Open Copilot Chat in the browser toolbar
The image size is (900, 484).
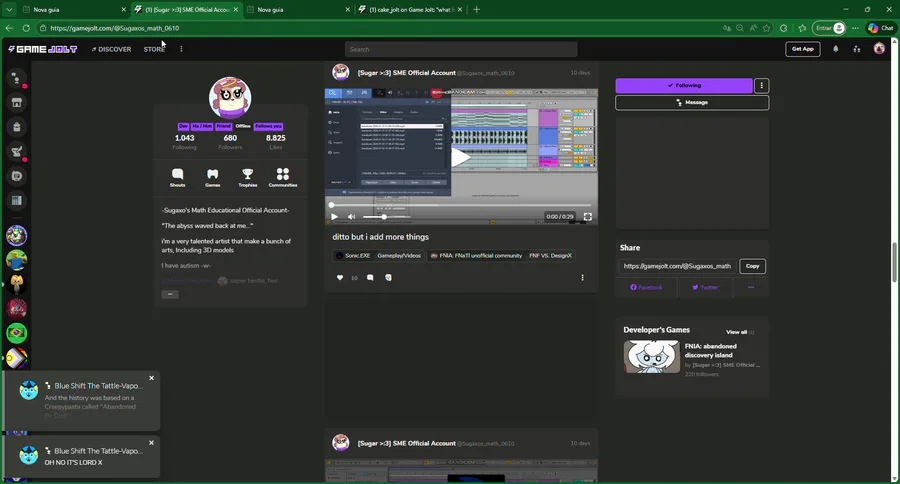(x=881, y=28)
